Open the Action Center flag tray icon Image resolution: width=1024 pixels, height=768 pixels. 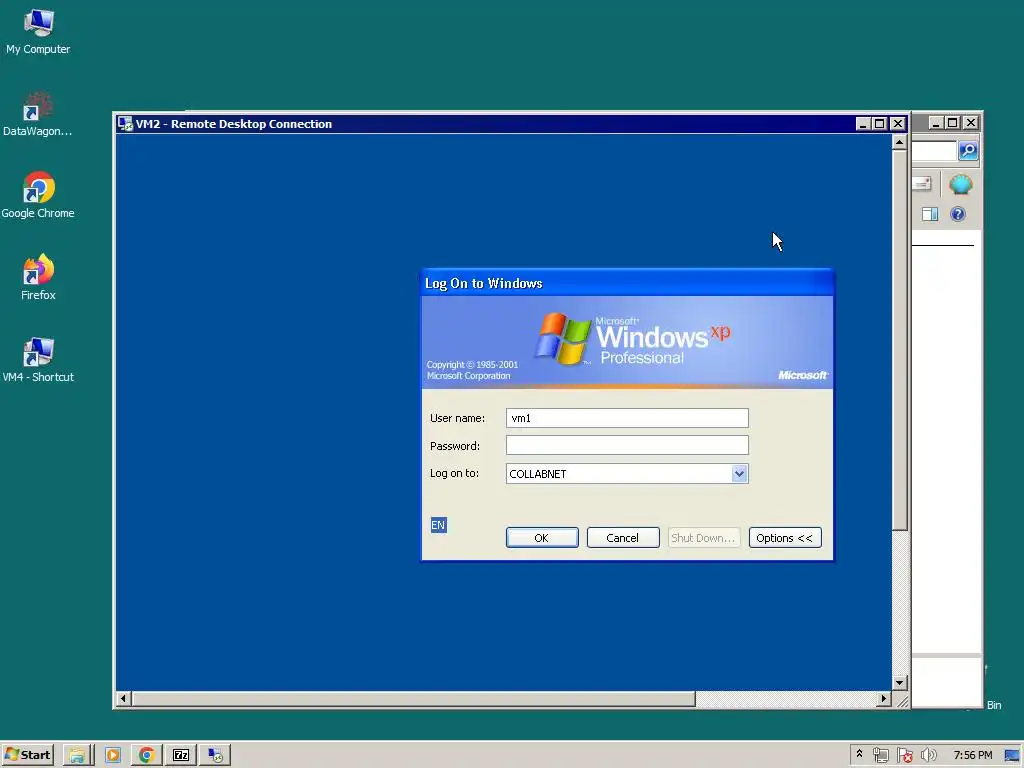click(x=904, y=755)
